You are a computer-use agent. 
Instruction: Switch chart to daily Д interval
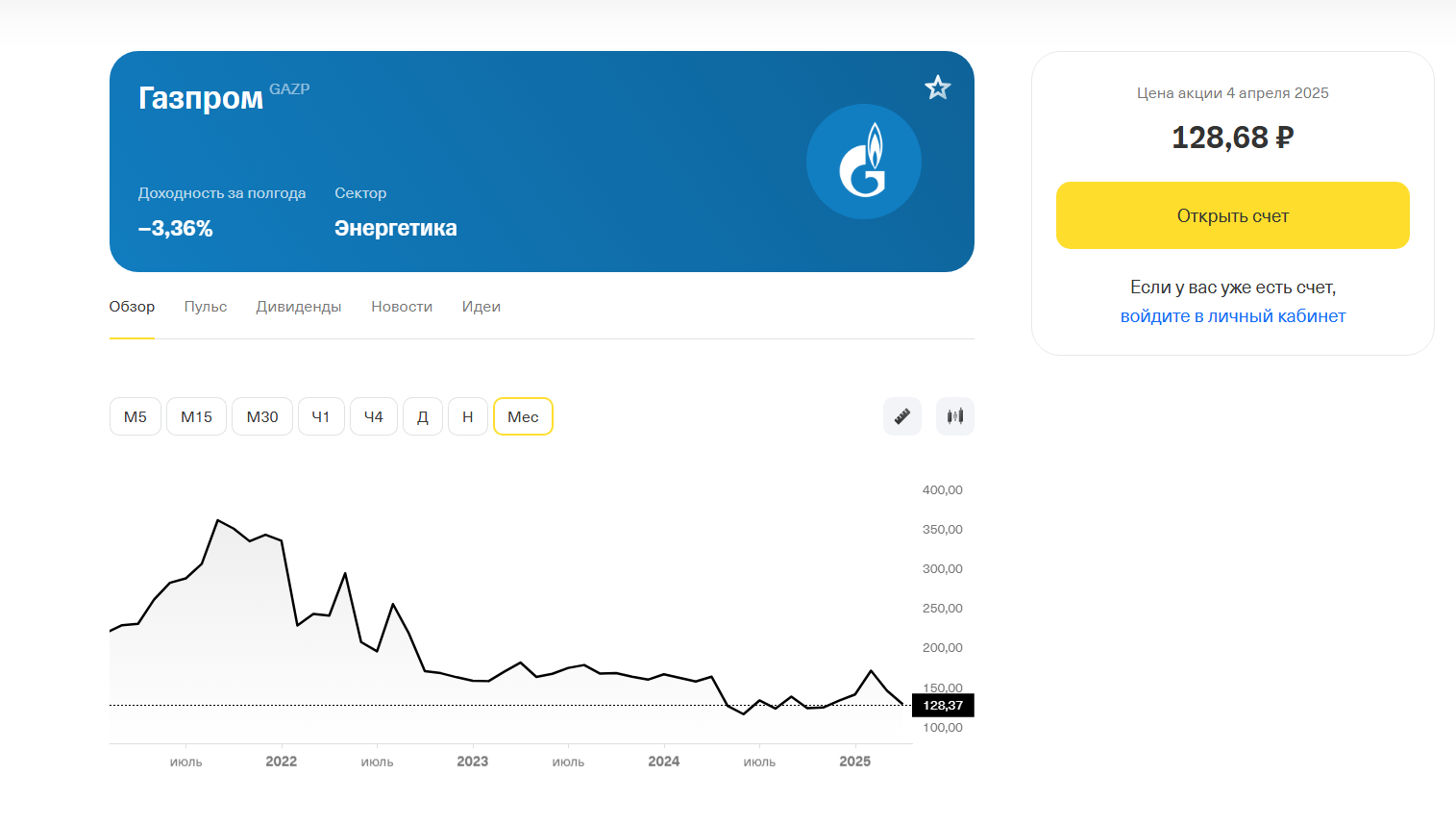coord(423,416)
